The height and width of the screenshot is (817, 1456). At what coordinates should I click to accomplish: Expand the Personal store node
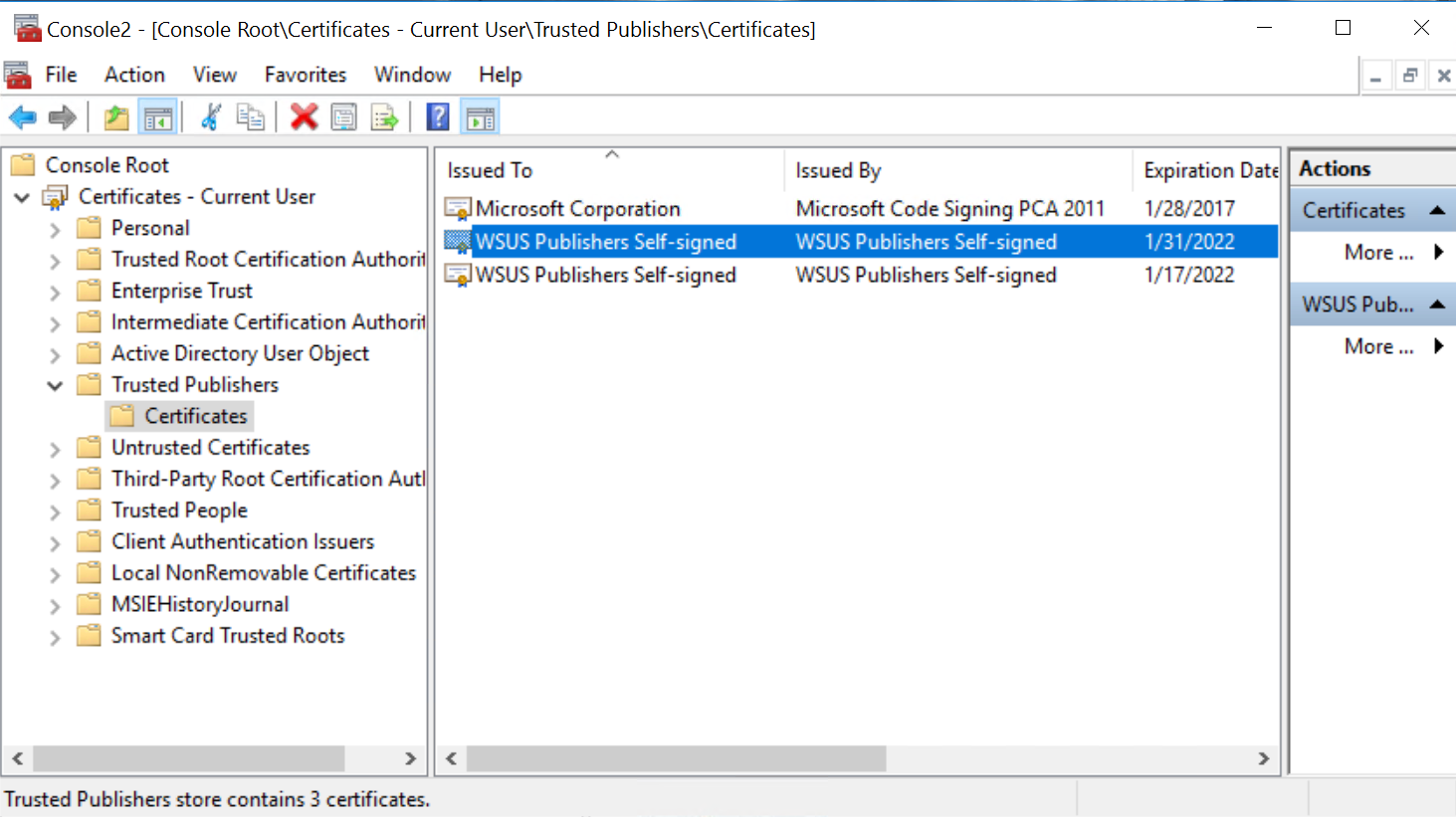[x=55, y=230]
